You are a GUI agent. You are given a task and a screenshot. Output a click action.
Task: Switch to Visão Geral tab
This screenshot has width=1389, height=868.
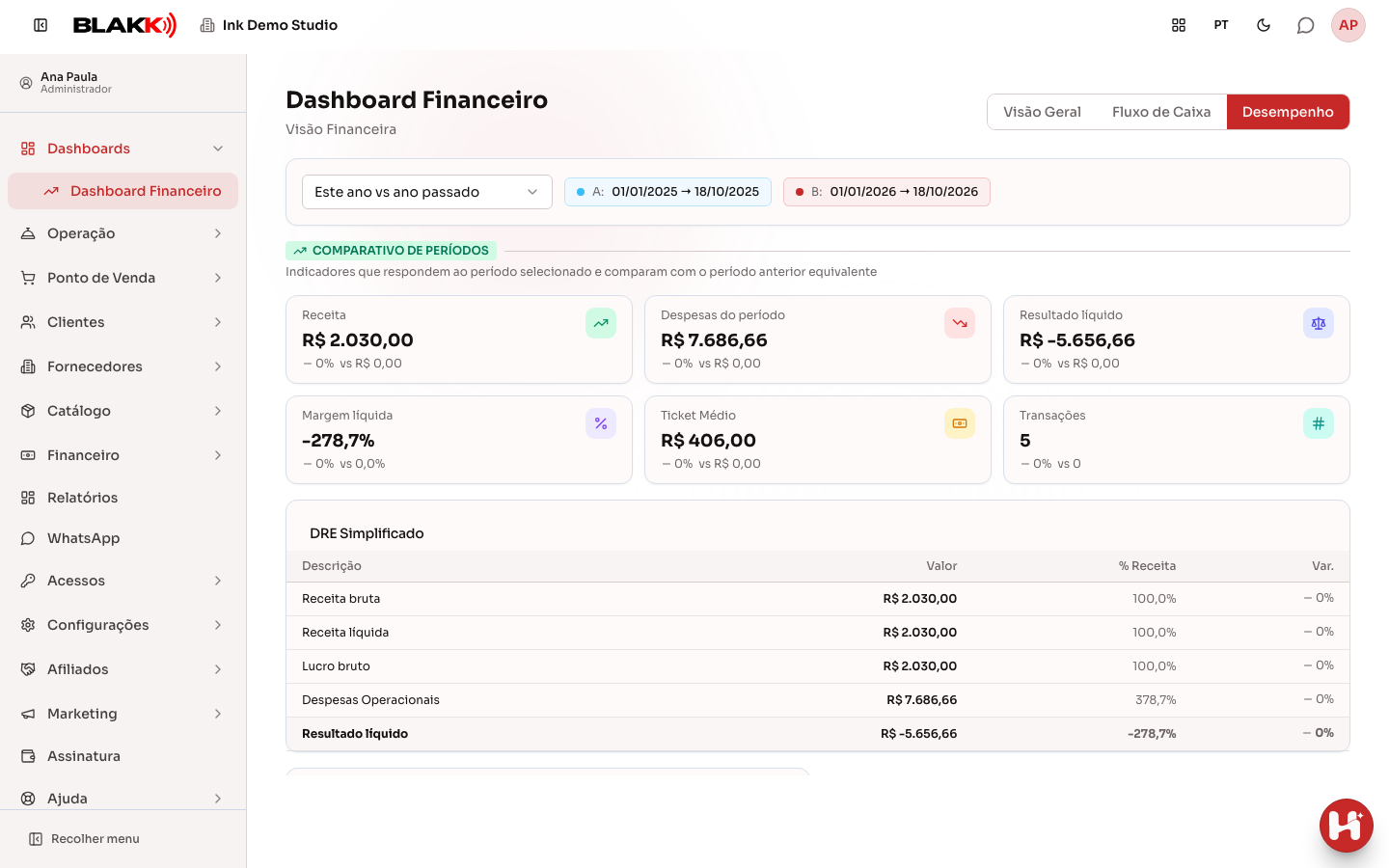1042,112
